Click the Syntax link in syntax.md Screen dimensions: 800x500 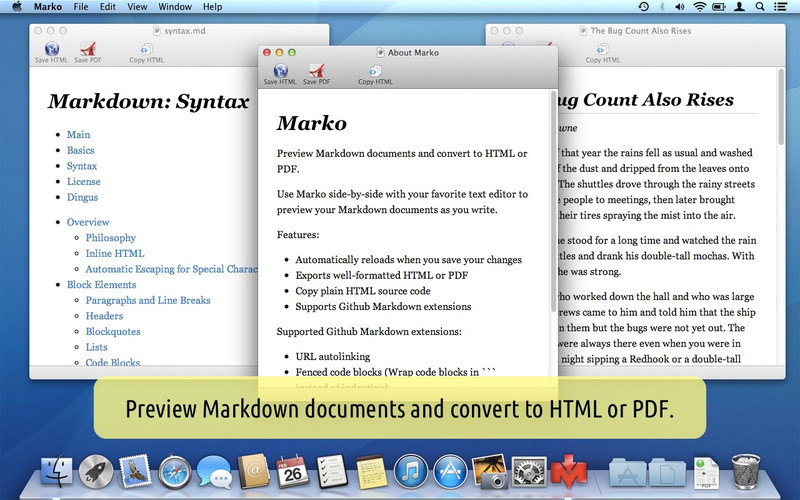(82, 166)
